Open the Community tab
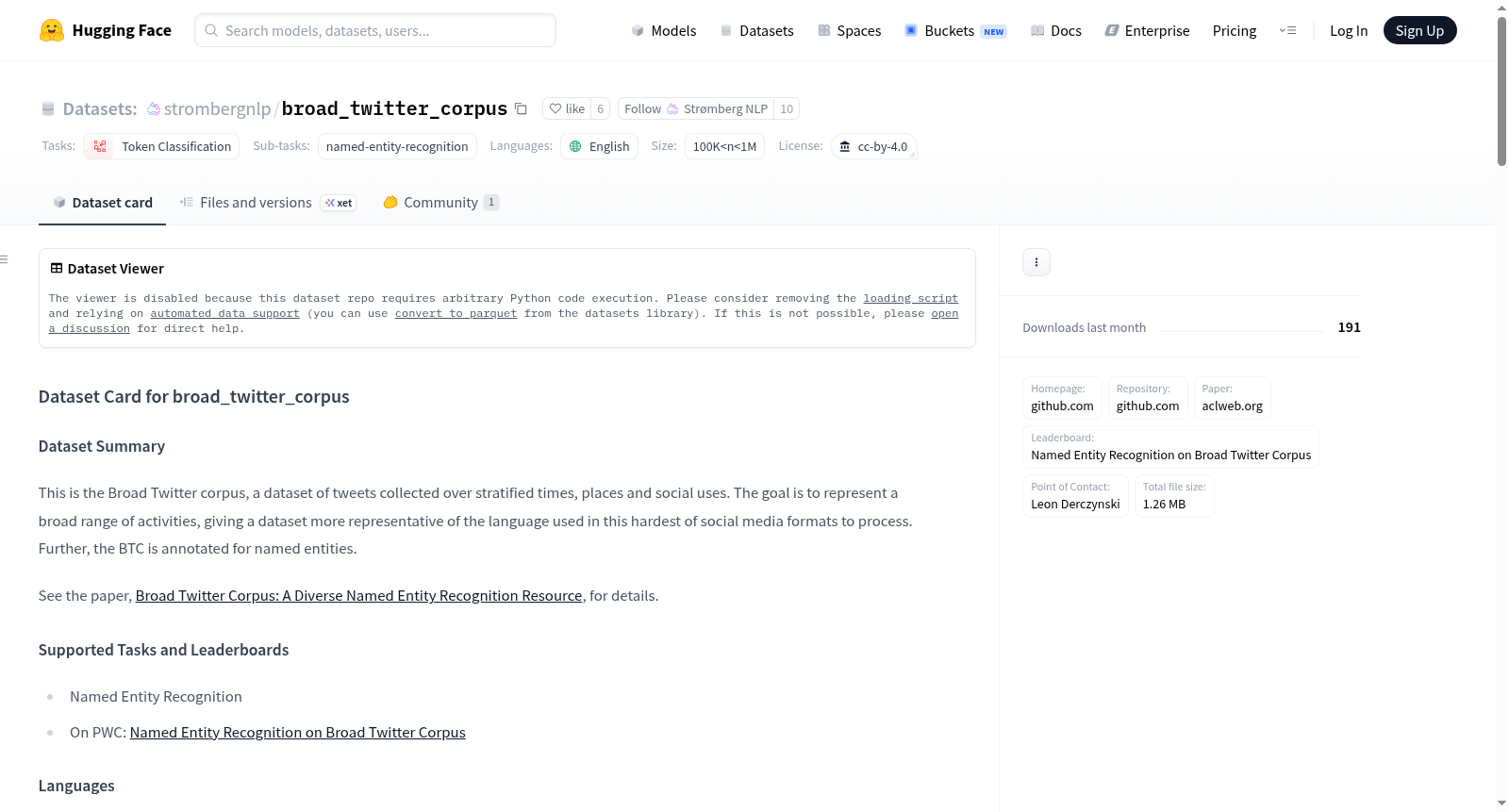Viewport: 1509px width, 812px height. pyautogui.click(x=440, y=203)
